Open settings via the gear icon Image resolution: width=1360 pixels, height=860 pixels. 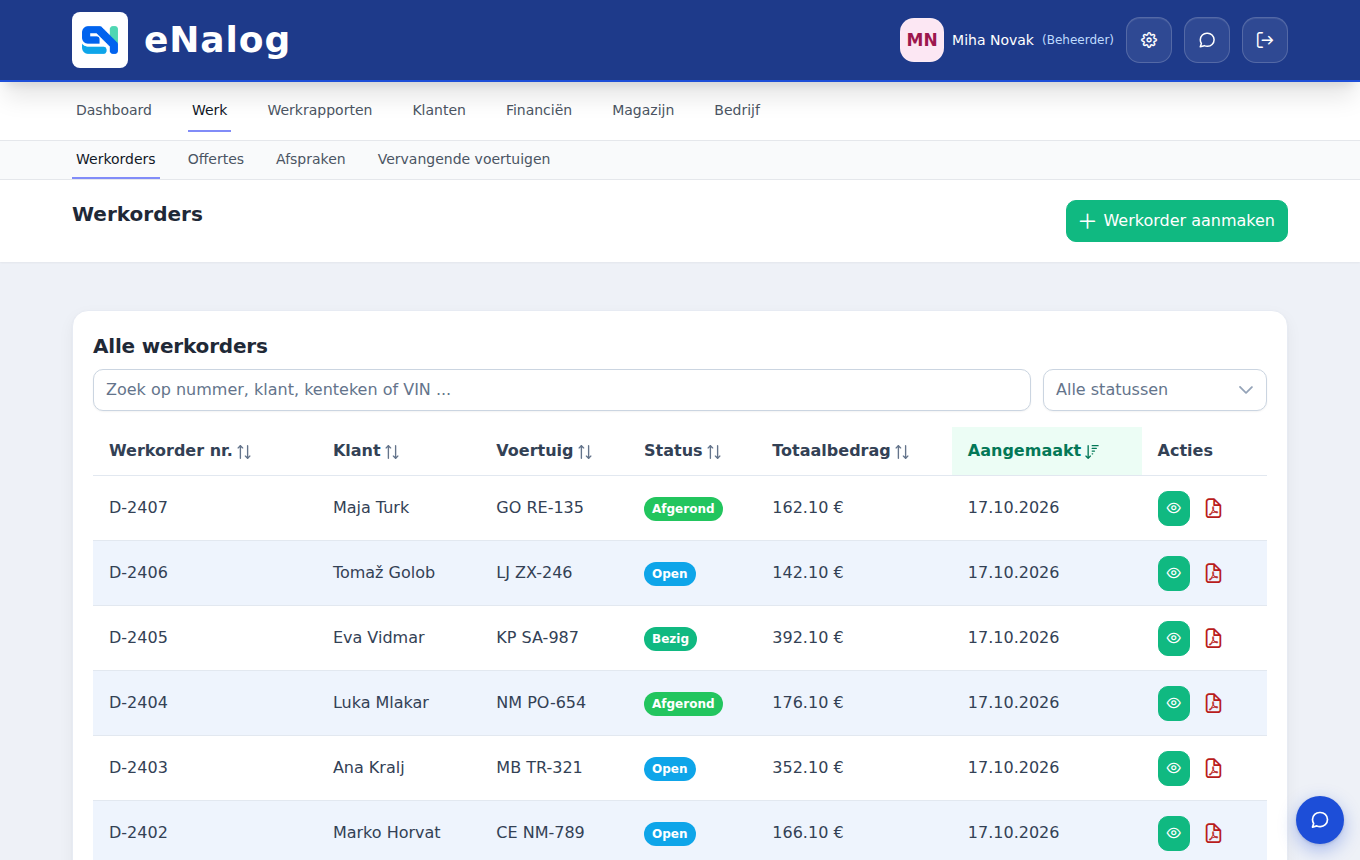point(1149,40)
